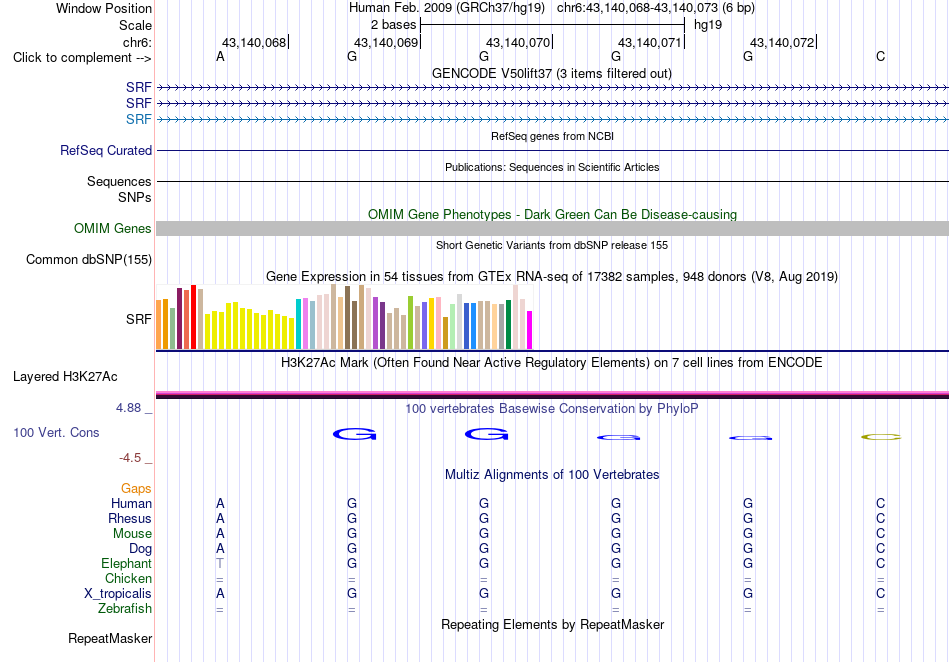
Task: Click the Elephant alignment row label
Action: click(x=126, y=563)
